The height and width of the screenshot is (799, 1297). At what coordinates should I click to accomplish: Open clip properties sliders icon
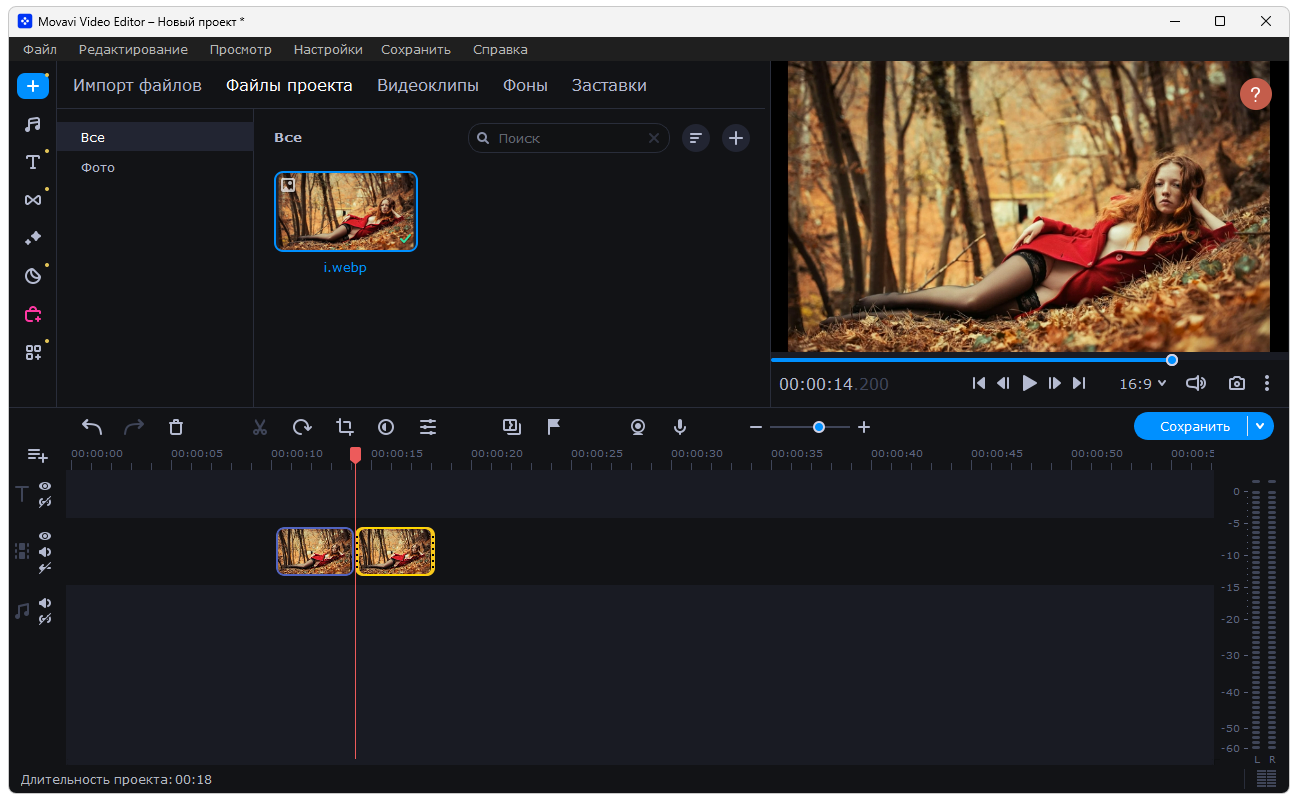[x=428, y=427]
